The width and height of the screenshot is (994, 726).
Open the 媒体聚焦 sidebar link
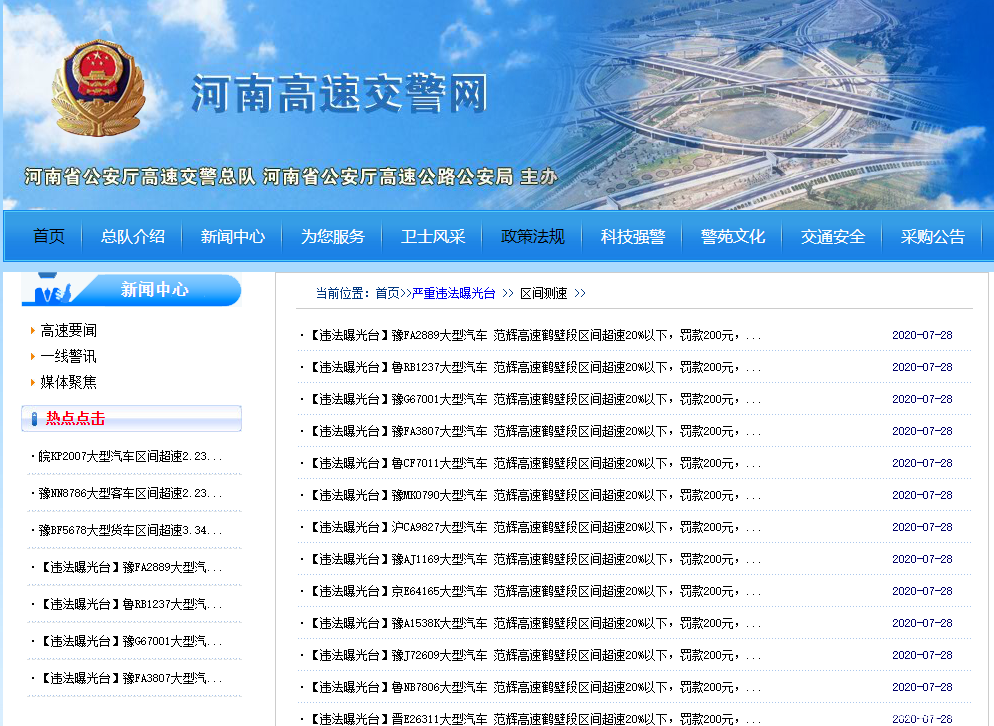(68, 382)
